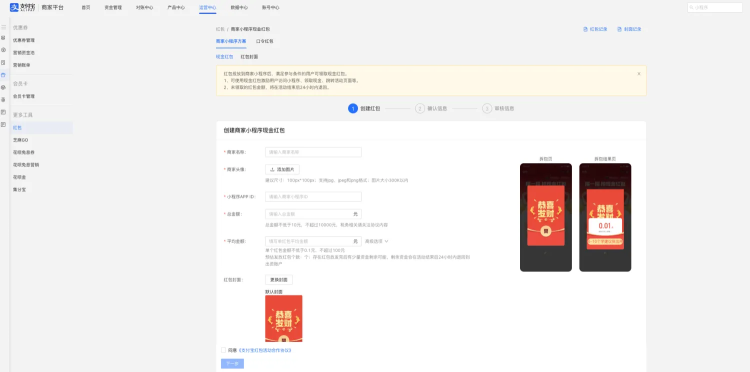Click the bottom icon in the left icon rail
Image resolution: width=750 pixels, height=372 pixels.
3,125
